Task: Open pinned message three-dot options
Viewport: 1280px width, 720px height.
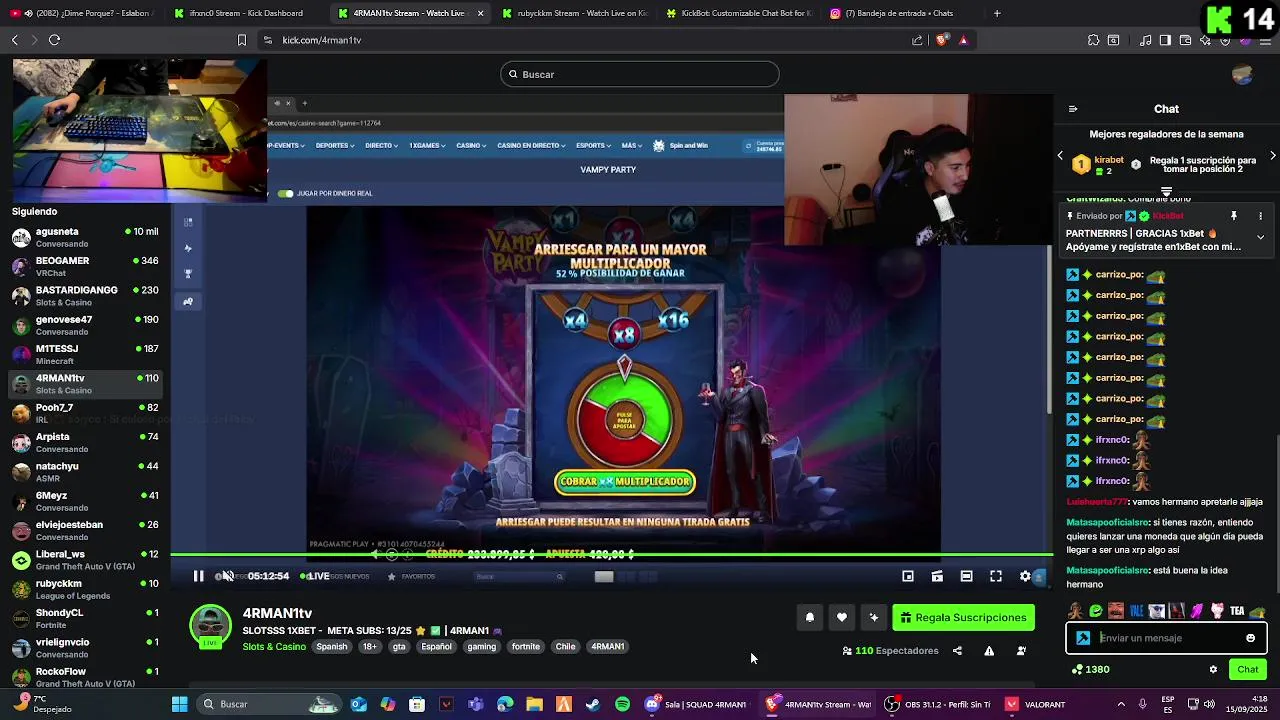Action: (1260, 216)
